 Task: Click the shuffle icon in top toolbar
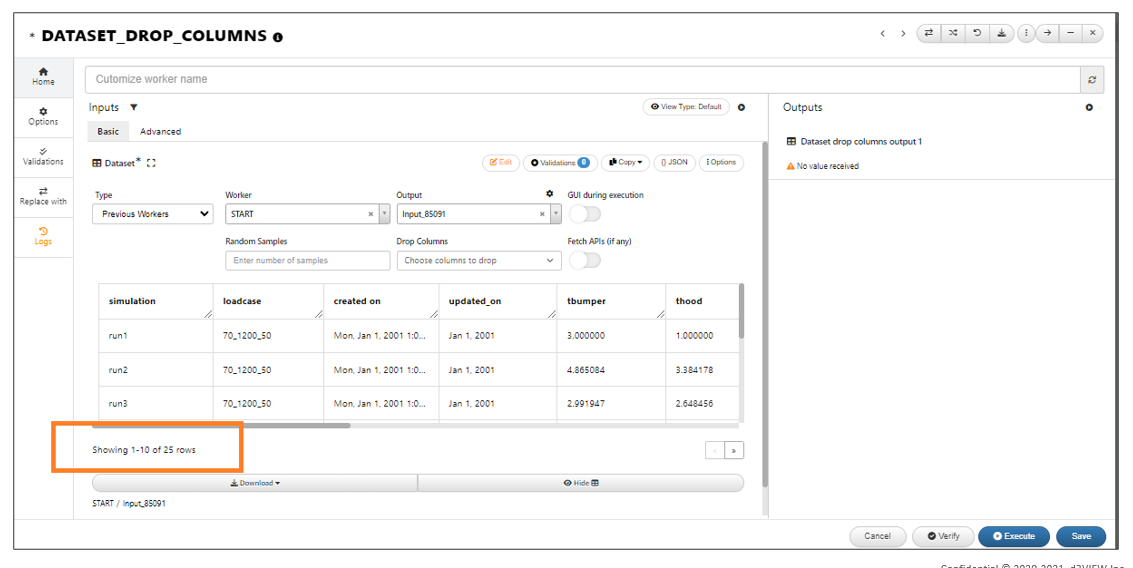click(x=953, y=33)
